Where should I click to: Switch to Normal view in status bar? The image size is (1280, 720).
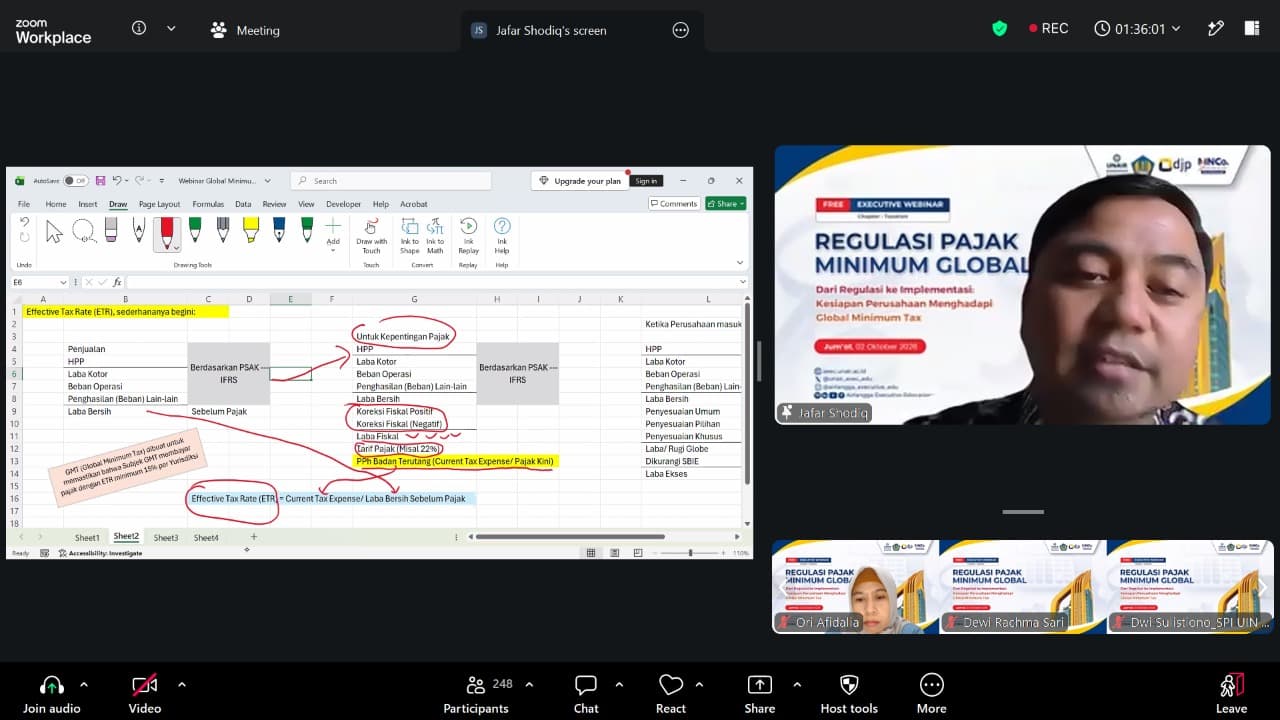tap(591, 553)
